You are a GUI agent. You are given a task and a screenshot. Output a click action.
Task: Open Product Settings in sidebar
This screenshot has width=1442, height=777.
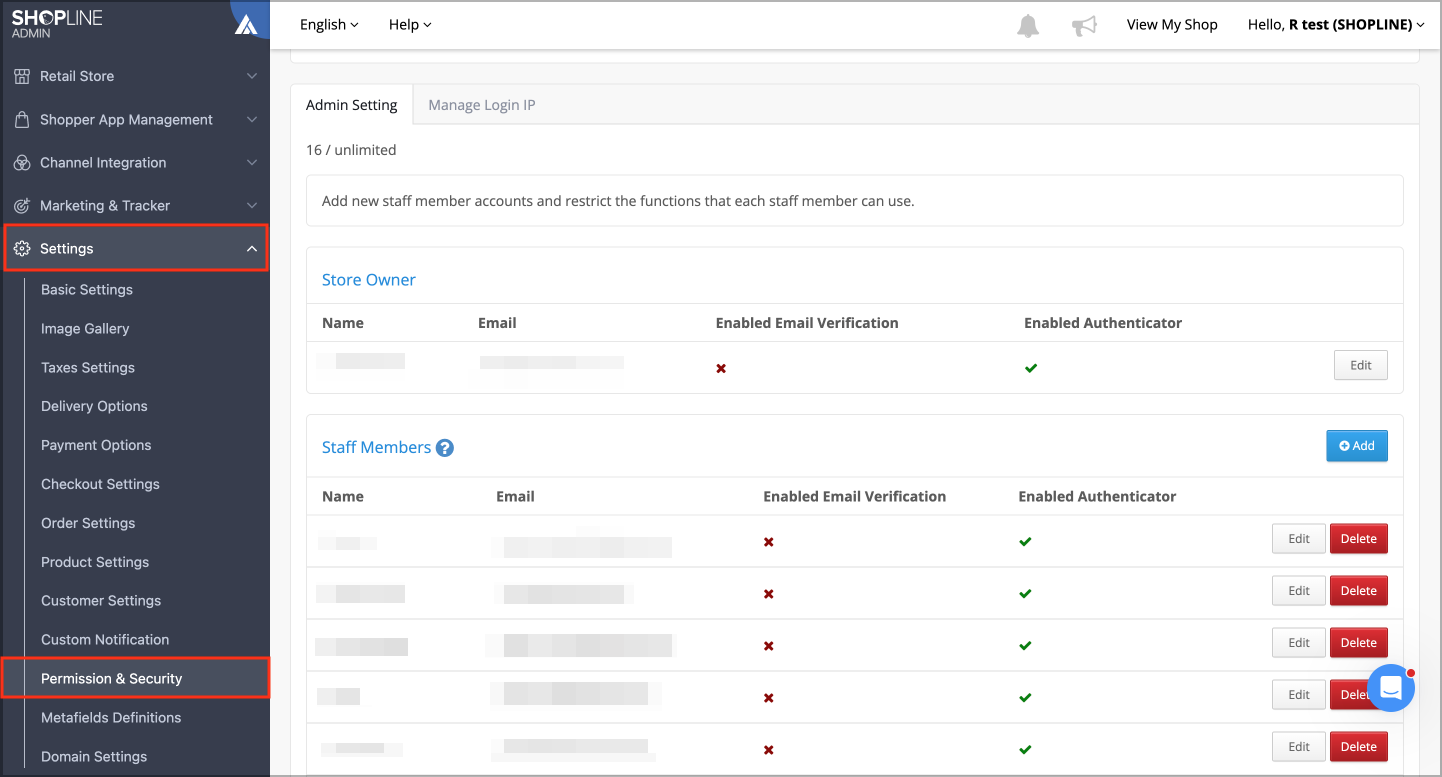point(95,562)
